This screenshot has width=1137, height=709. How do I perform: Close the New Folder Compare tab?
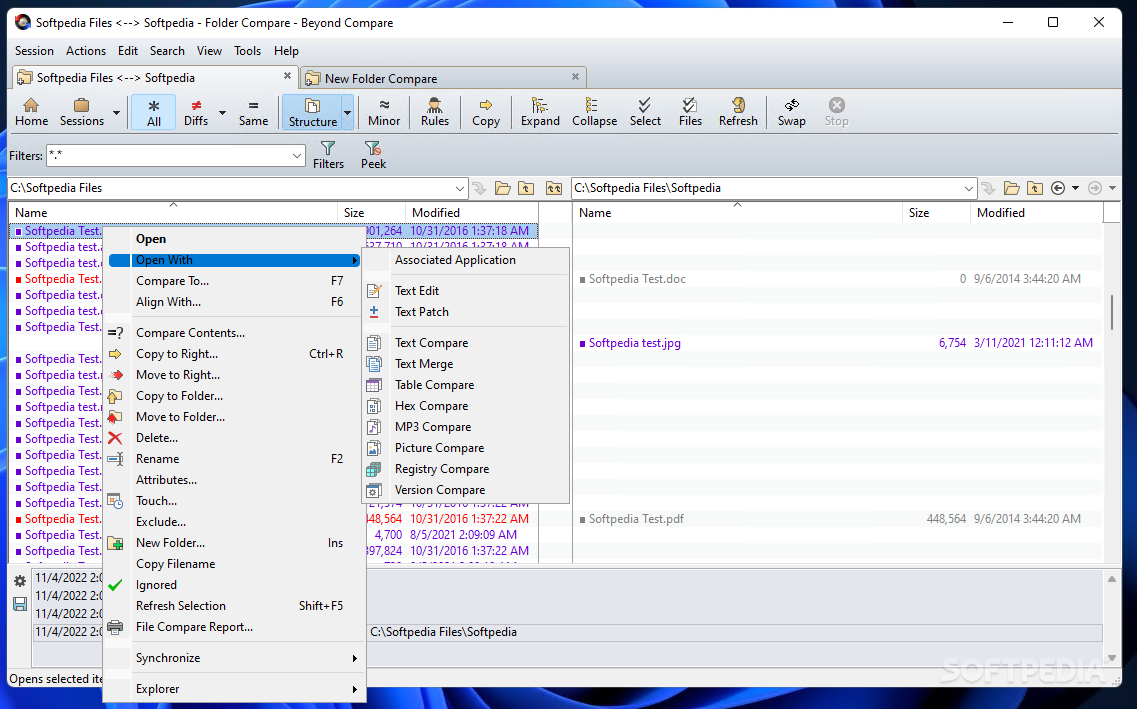[575, 76]
